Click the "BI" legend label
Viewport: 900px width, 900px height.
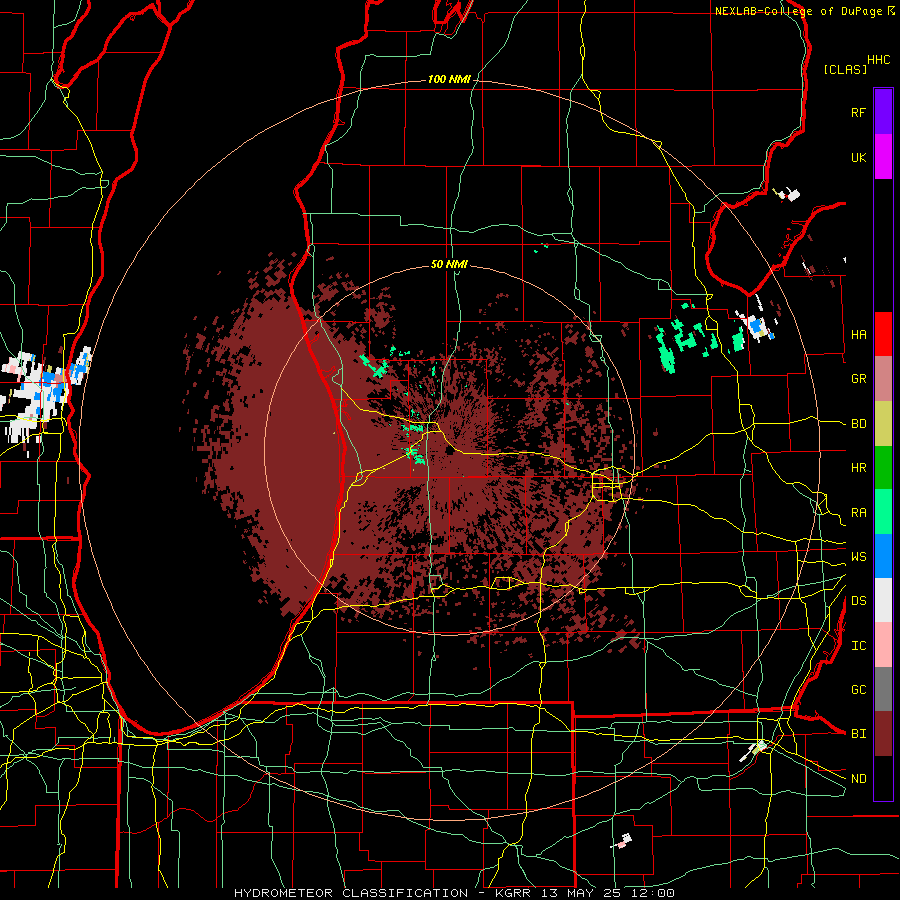click(x=859, y=734)
